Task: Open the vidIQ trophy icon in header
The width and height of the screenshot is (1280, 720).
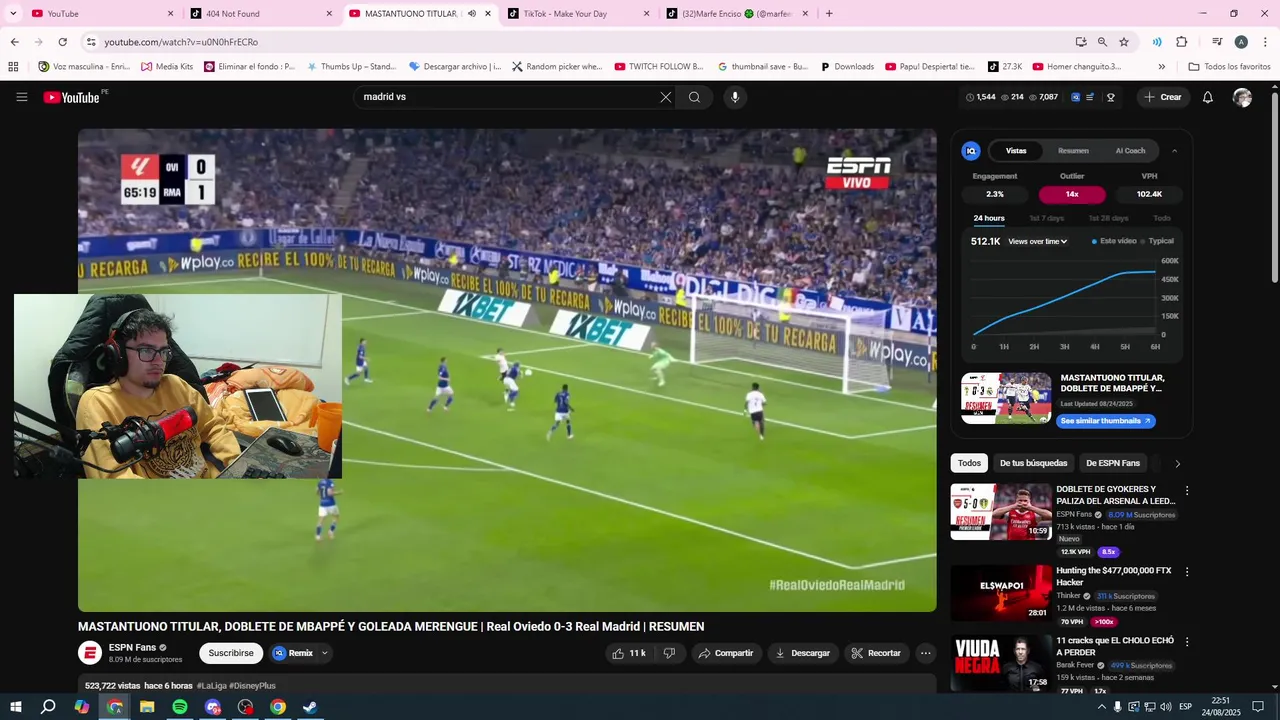Action: [x=1110, y=97]
